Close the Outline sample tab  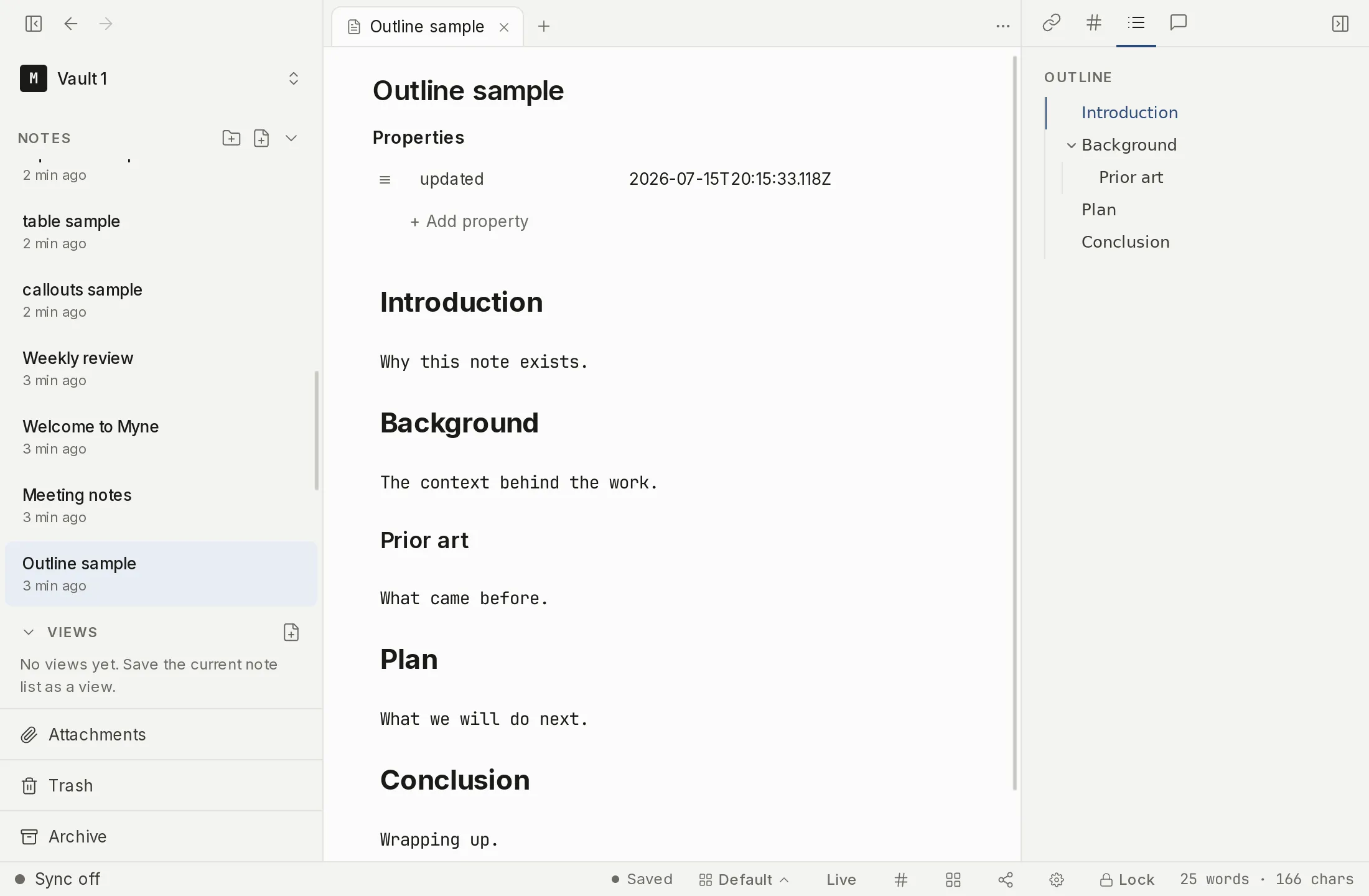504,27
